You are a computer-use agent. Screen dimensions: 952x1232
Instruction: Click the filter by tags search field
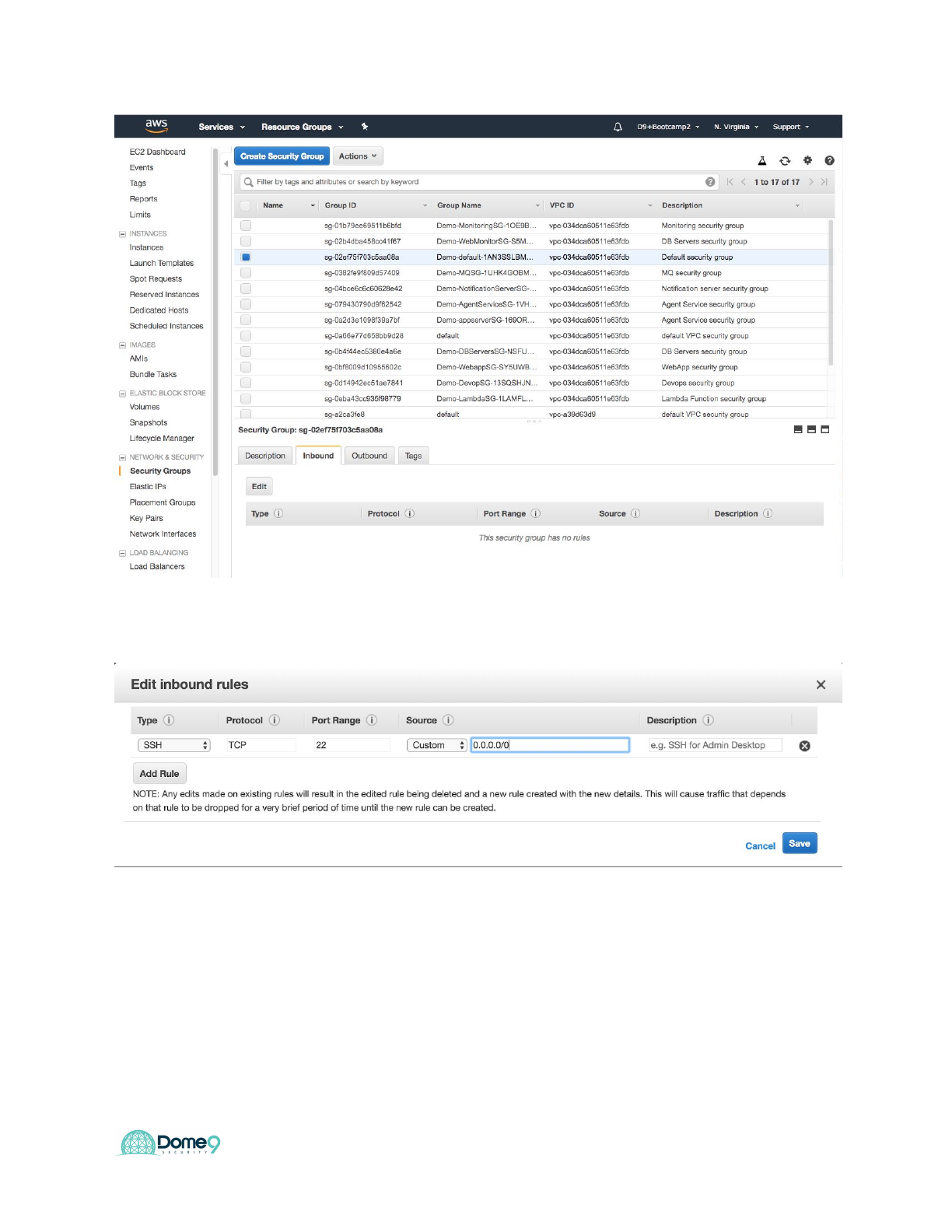click(x=478, y=182)
